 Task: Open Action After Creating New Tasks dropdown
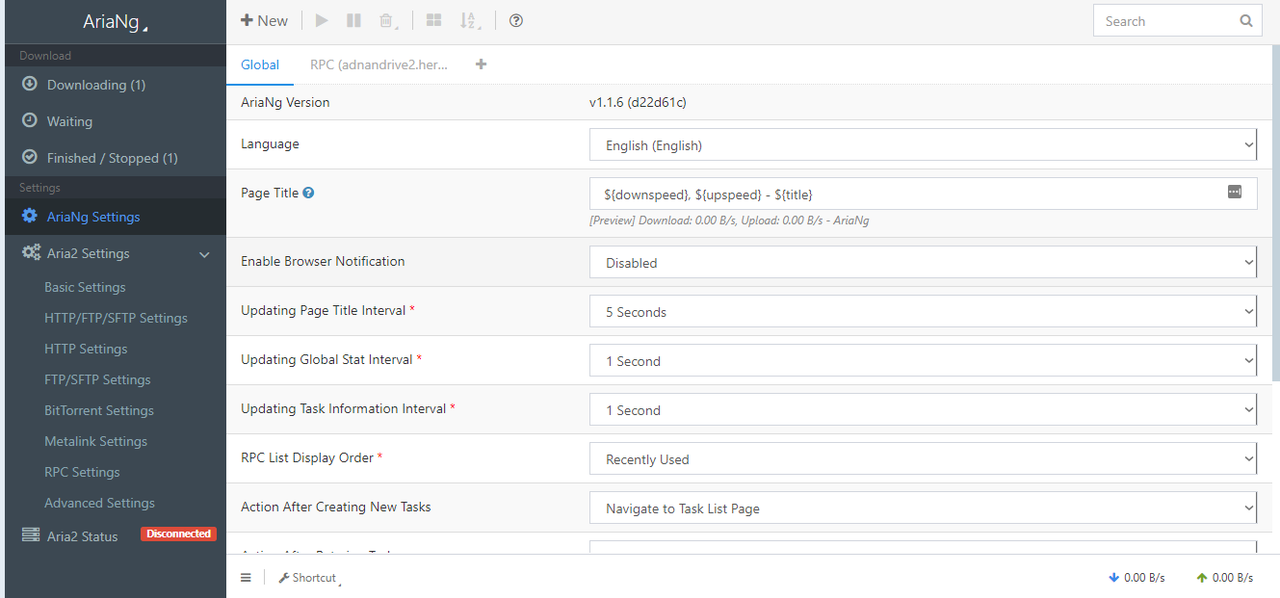[x=922, y=508]
